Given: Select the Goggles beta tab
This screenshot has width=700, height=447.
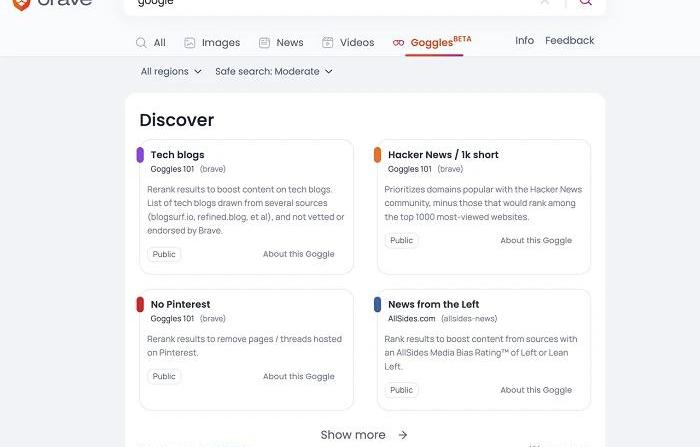Looking at the screenshot, I should coord(432,43).
